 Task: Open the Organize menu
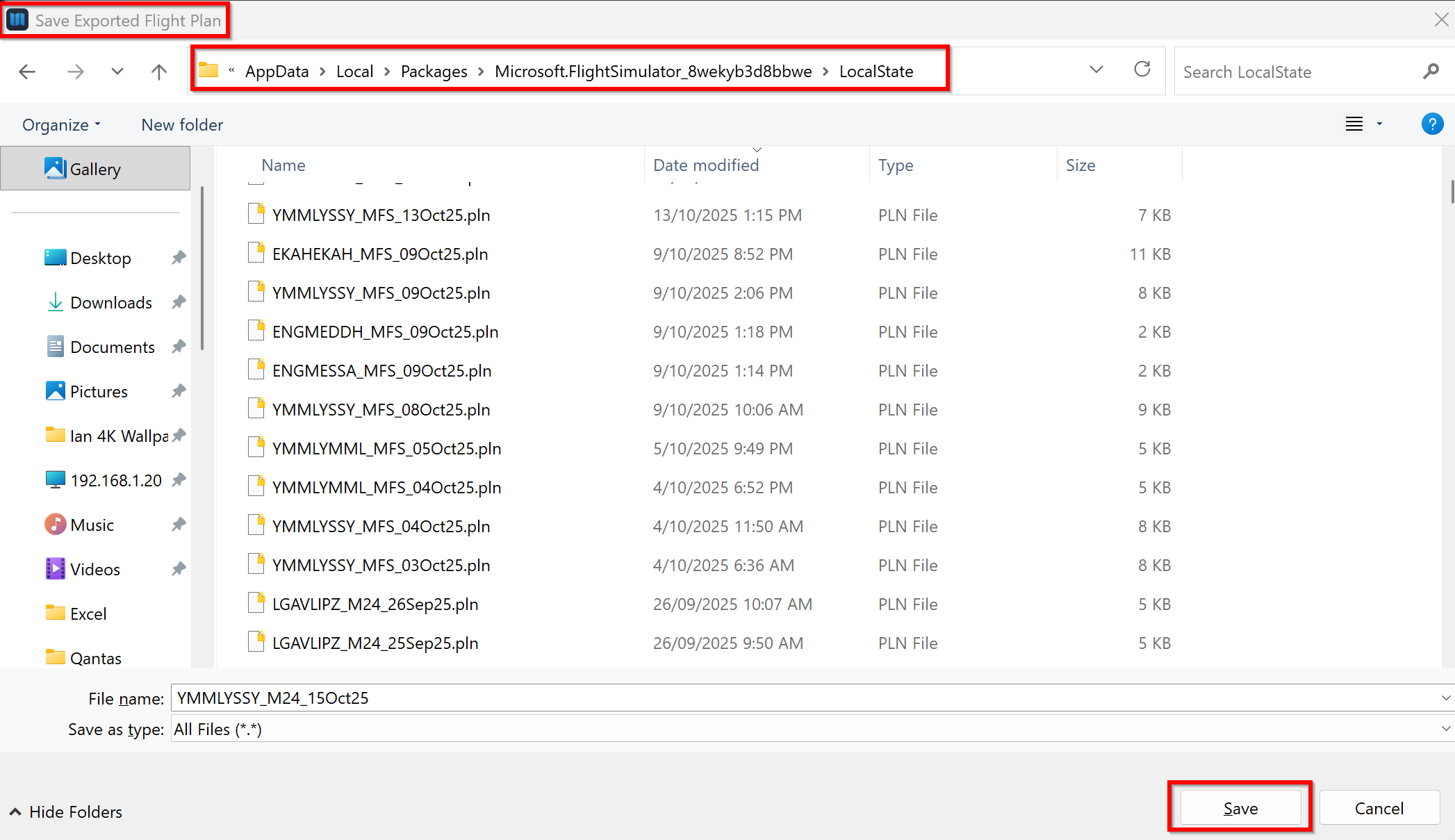click(61, 125)
